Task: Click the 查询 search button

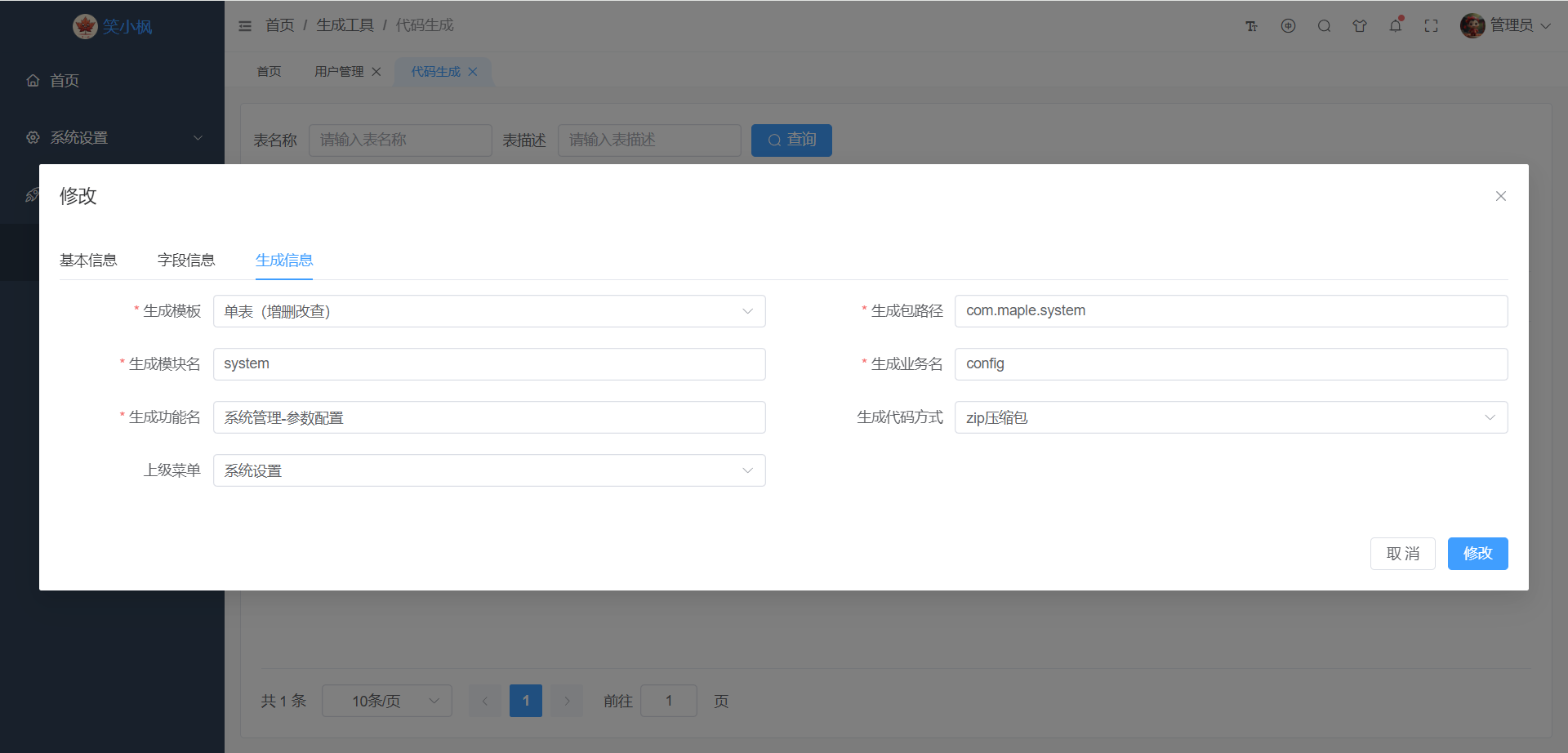Action: coord(791,140)
